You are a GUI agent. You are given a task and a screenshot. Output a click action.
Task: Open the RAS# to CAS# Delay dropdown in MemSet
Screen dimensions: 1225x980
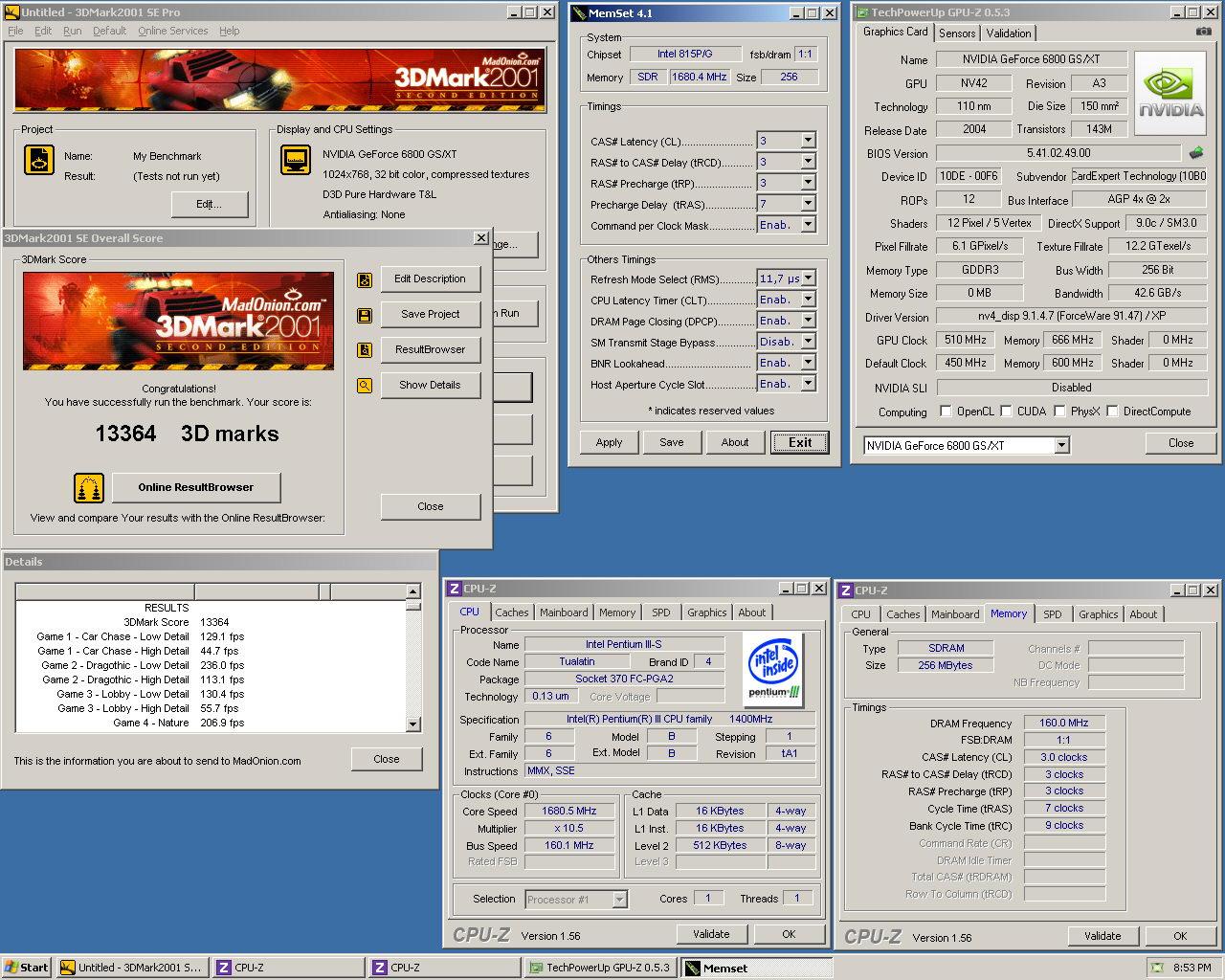click(x=808, y=162)
